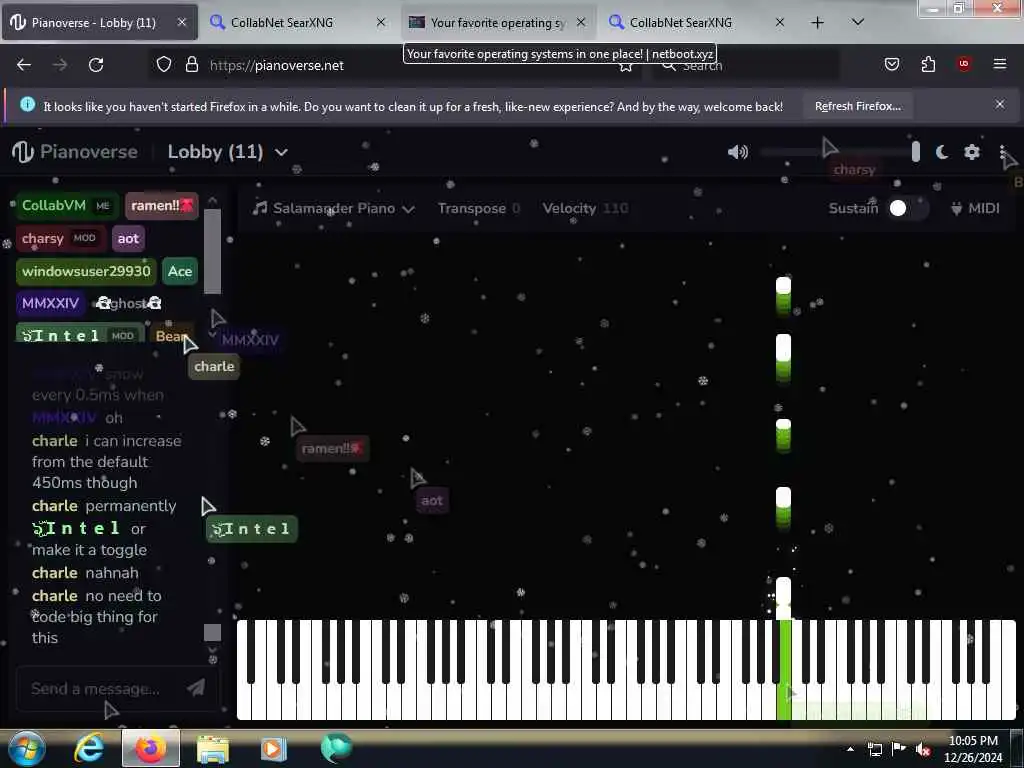Image resolution: width=1024 pixels, height=768 pixels.
Task: Dismiss the Firefox refresh notification
Action: point(1000,104)
